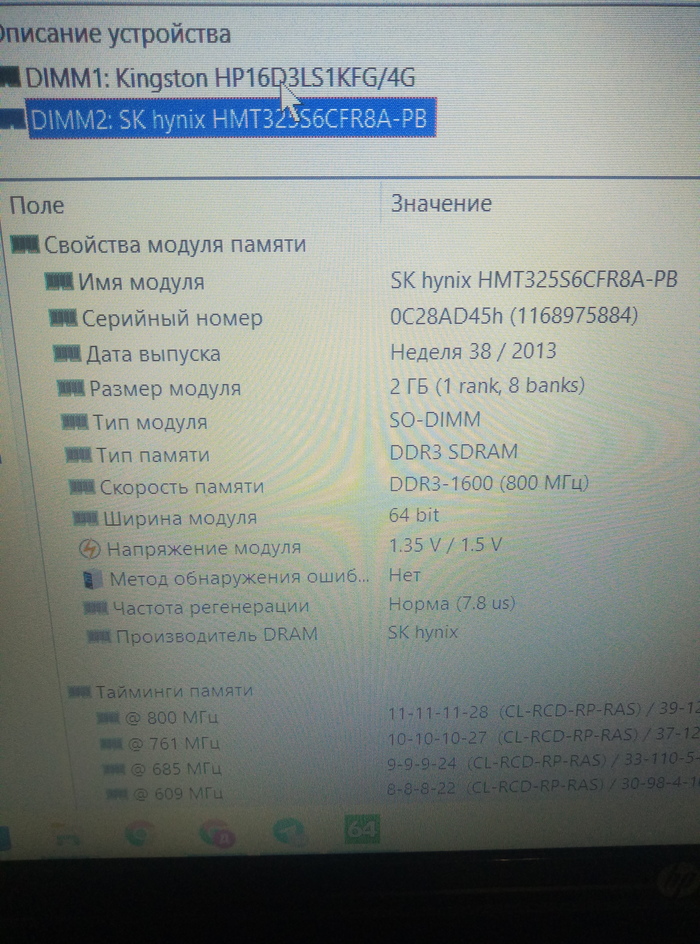This screenshot has height=944, width=700.
Task: Click icon next to 'Производитель DRAM'
Action: 99,636
